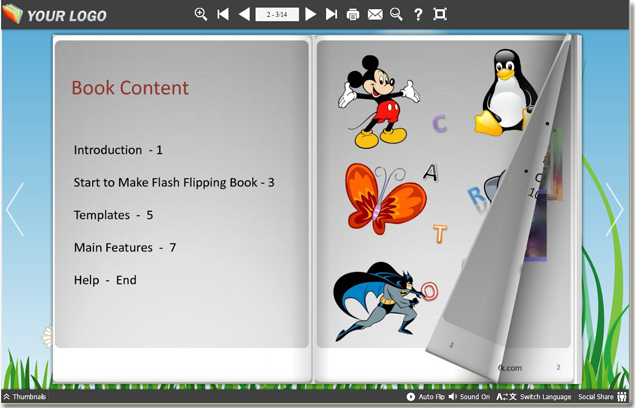Click the page number input field

point(277,14)
